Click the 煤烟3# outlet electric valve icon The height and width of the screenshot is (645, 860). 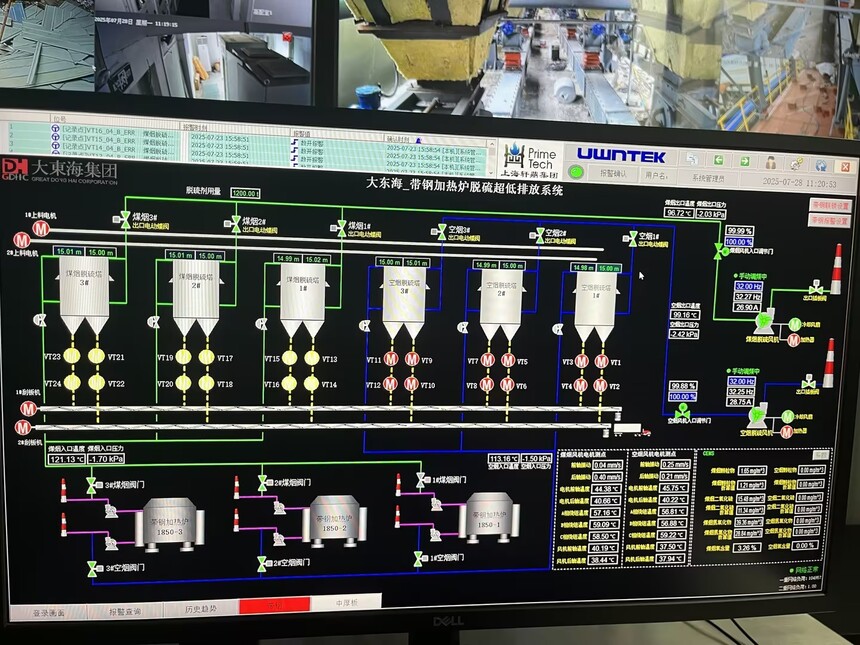click(x=125, y=218)
